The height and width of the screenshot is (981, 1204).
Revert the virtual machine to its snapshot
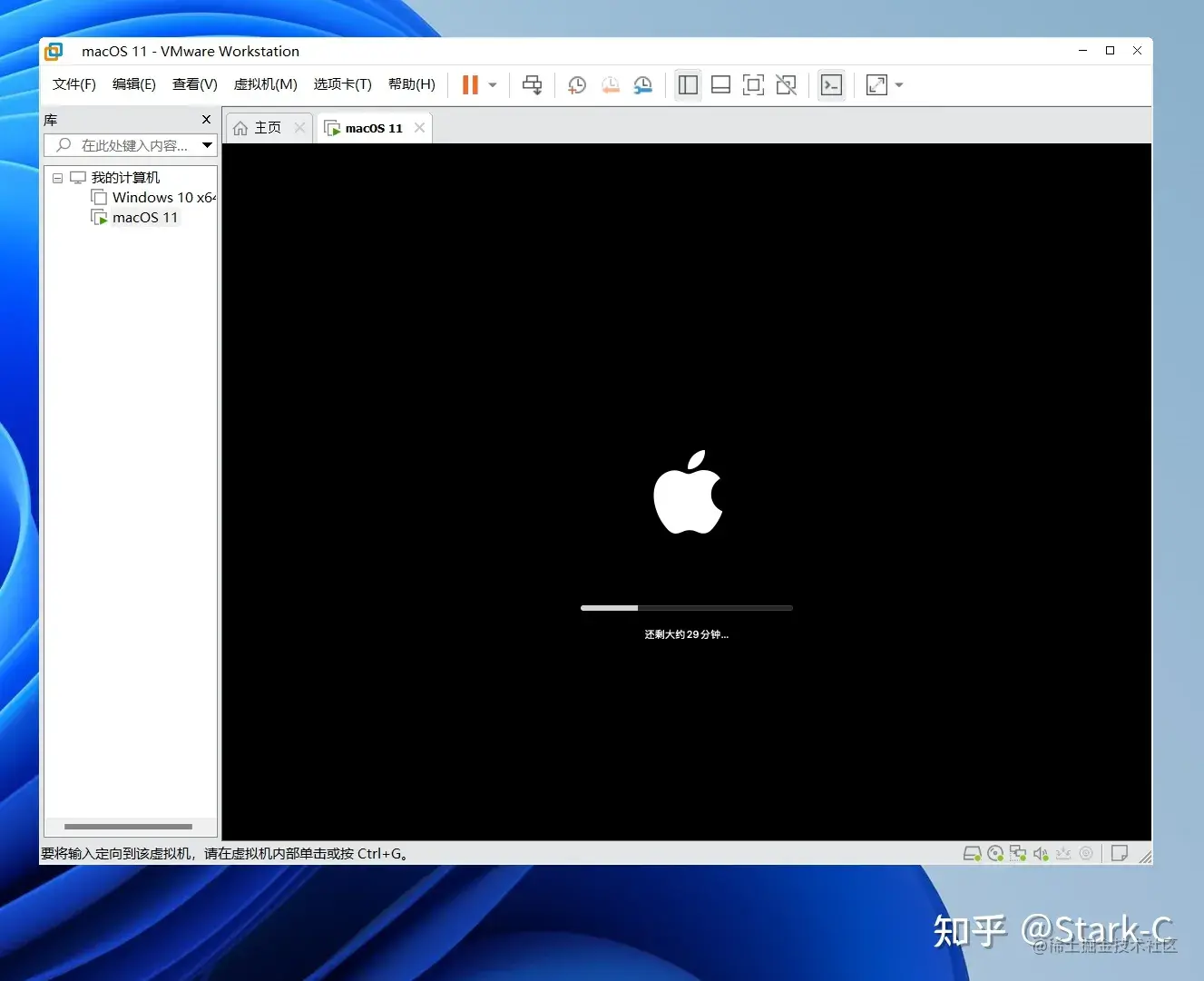[x=610, y=84]
